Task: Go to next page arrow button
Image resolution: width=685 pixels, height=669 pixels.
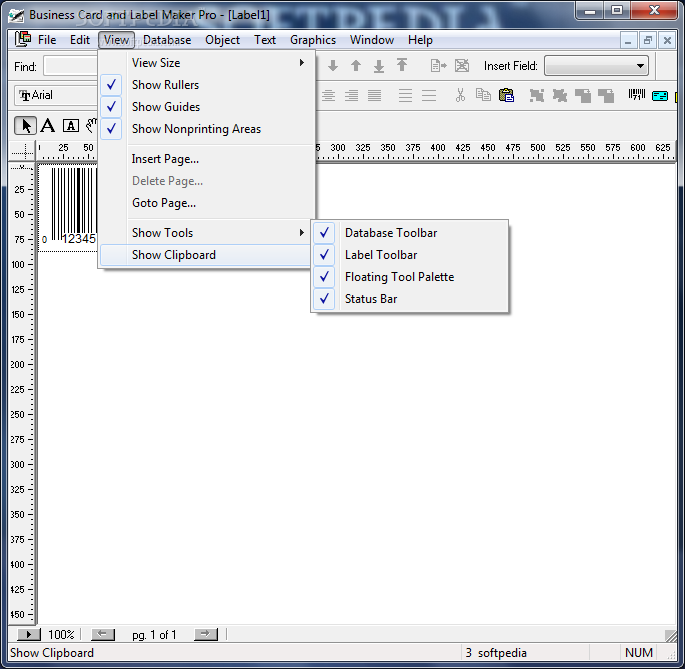Action: click(x=206, y=634)
